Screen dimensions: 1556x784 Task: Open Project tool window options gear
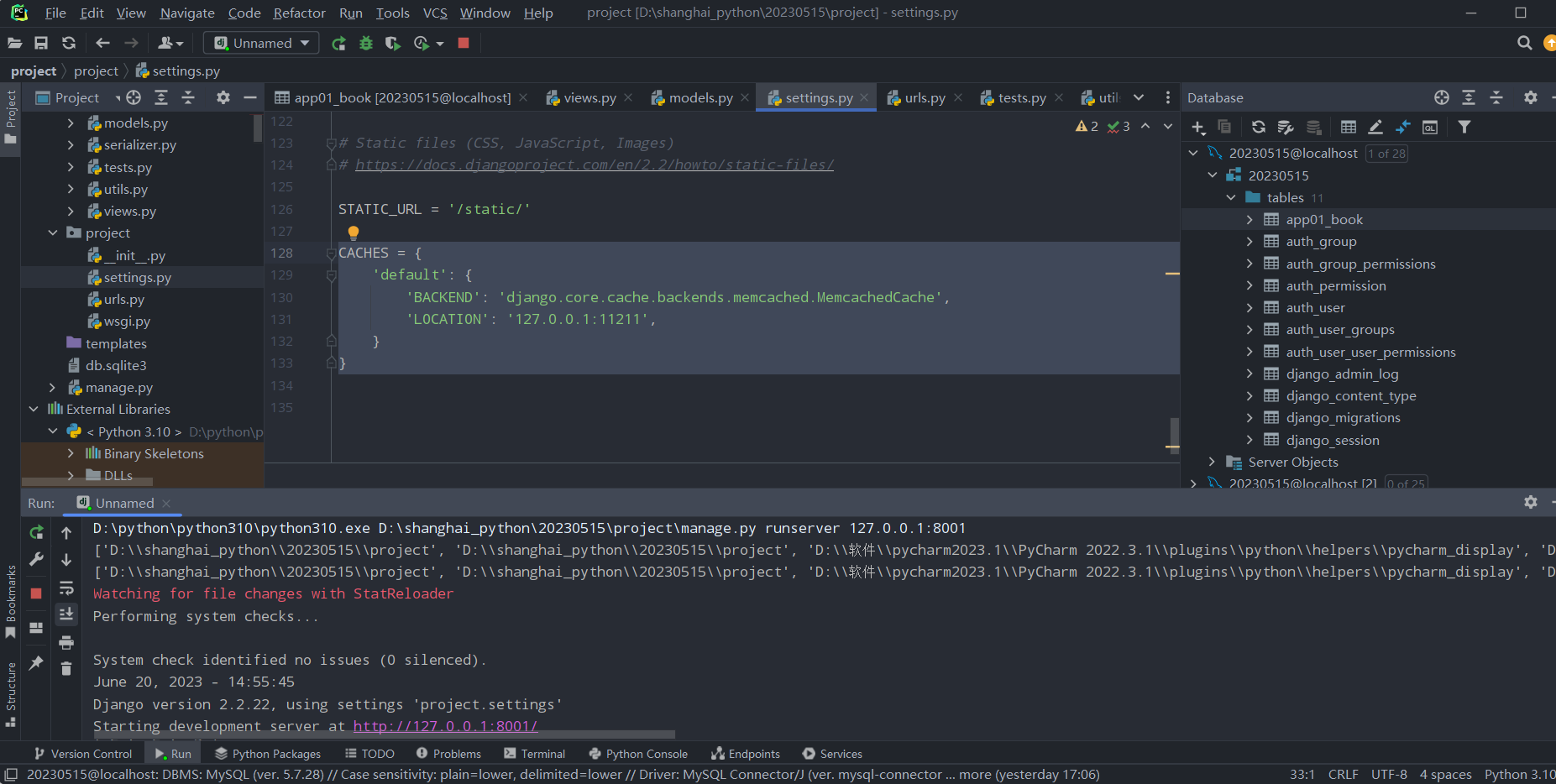coord(223,97)
